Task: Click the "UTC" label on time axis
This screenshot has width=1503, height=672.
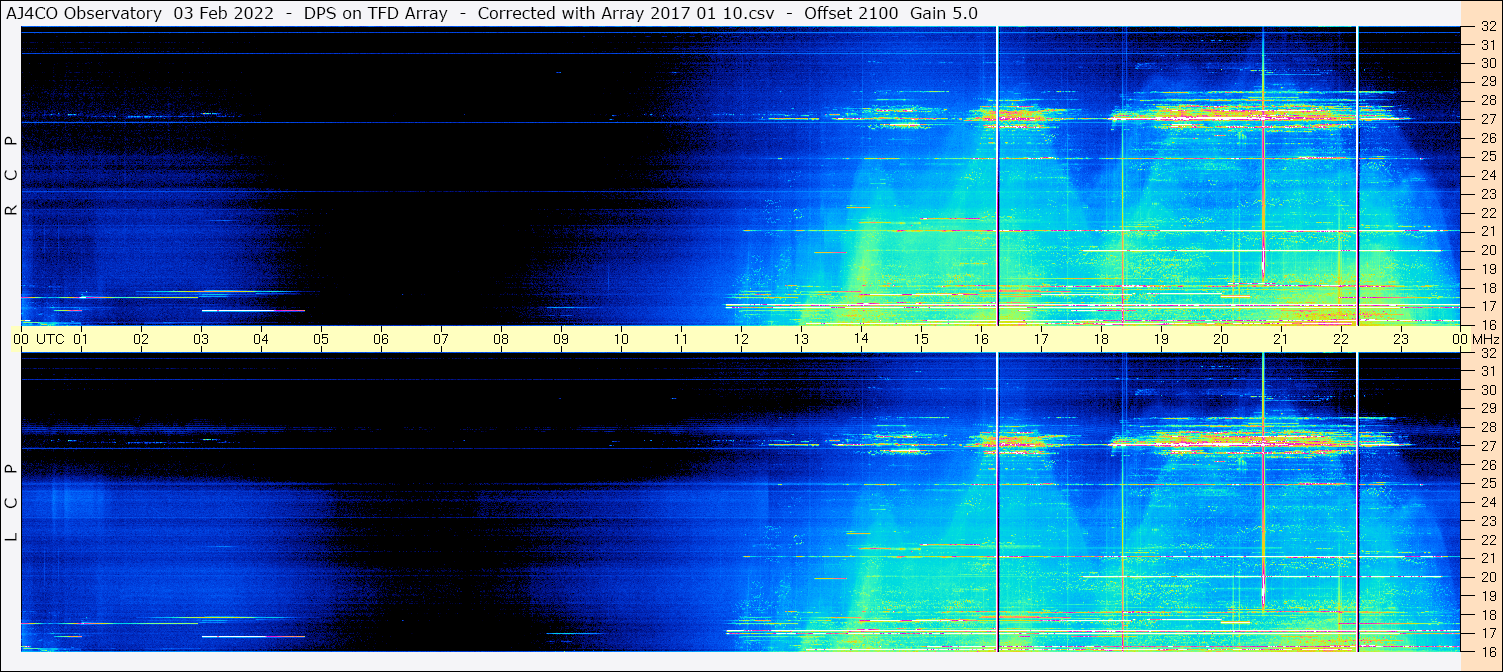Action: tap(51, 339)
